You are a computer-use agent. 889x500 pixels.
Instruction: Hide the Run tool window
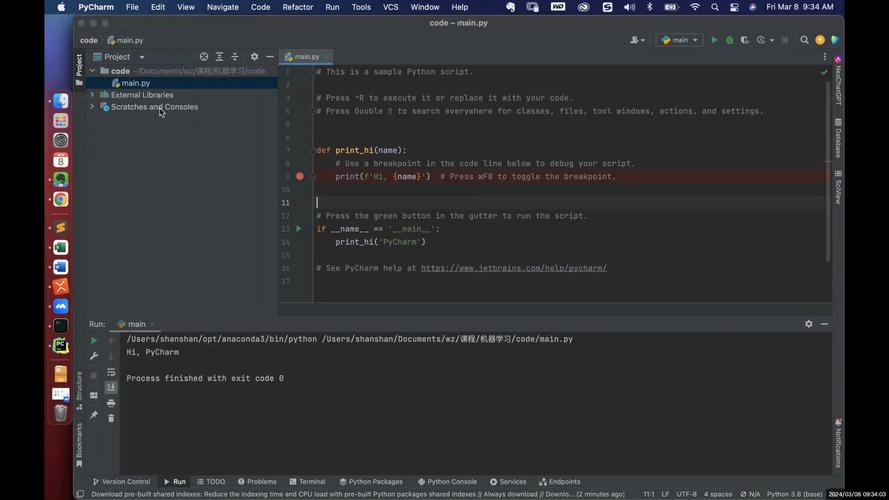point(824,324)
